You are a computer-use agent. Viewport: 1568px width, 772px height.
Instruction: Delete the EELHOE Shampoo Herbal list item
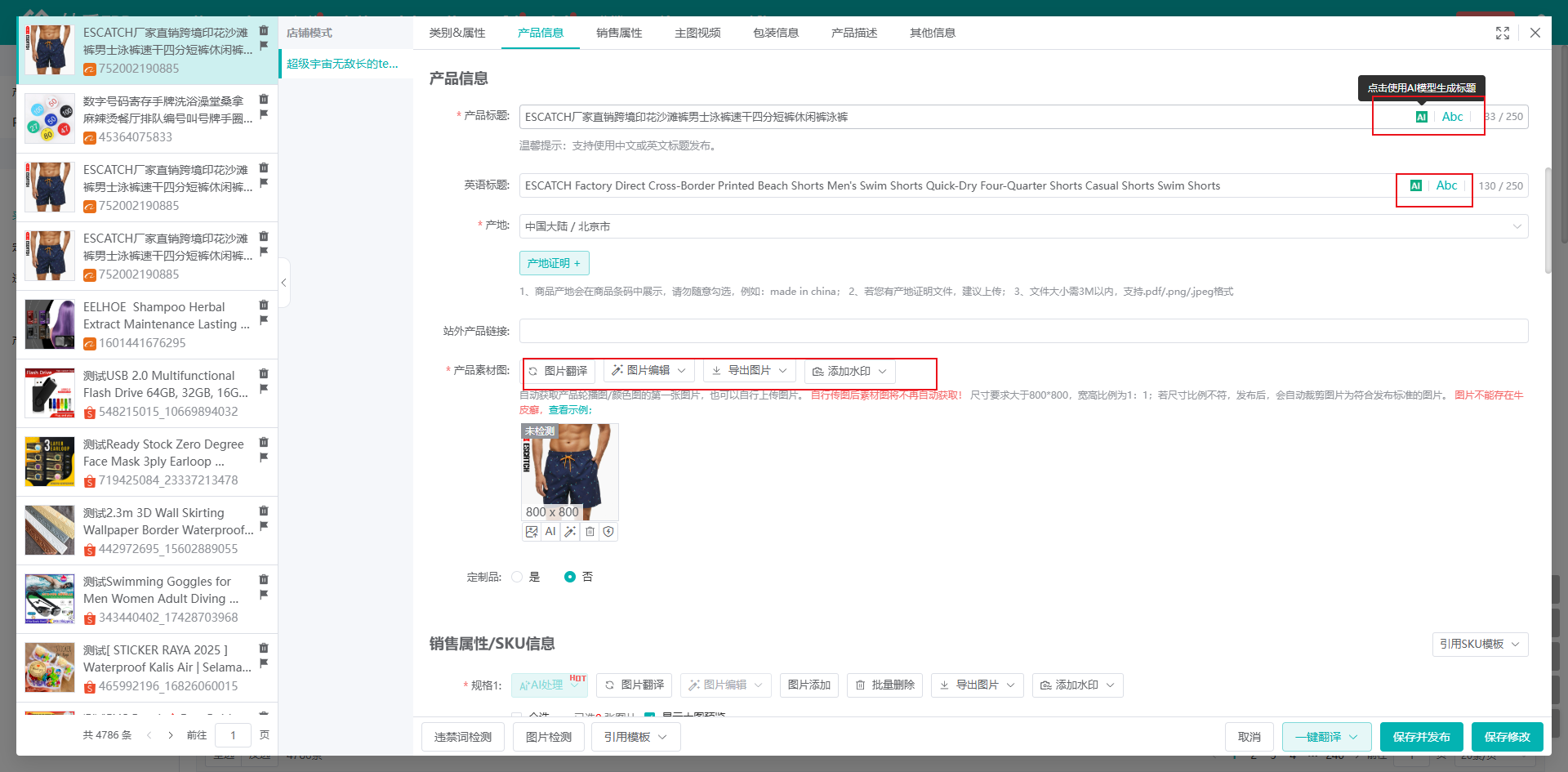[x=264, y=305]
